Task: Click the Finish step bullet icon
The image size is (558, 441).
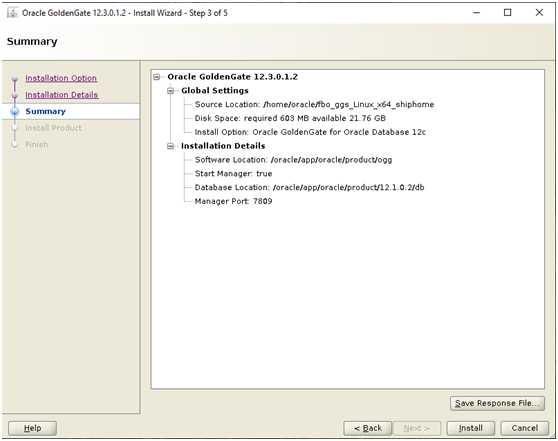Action: [15, 145]
